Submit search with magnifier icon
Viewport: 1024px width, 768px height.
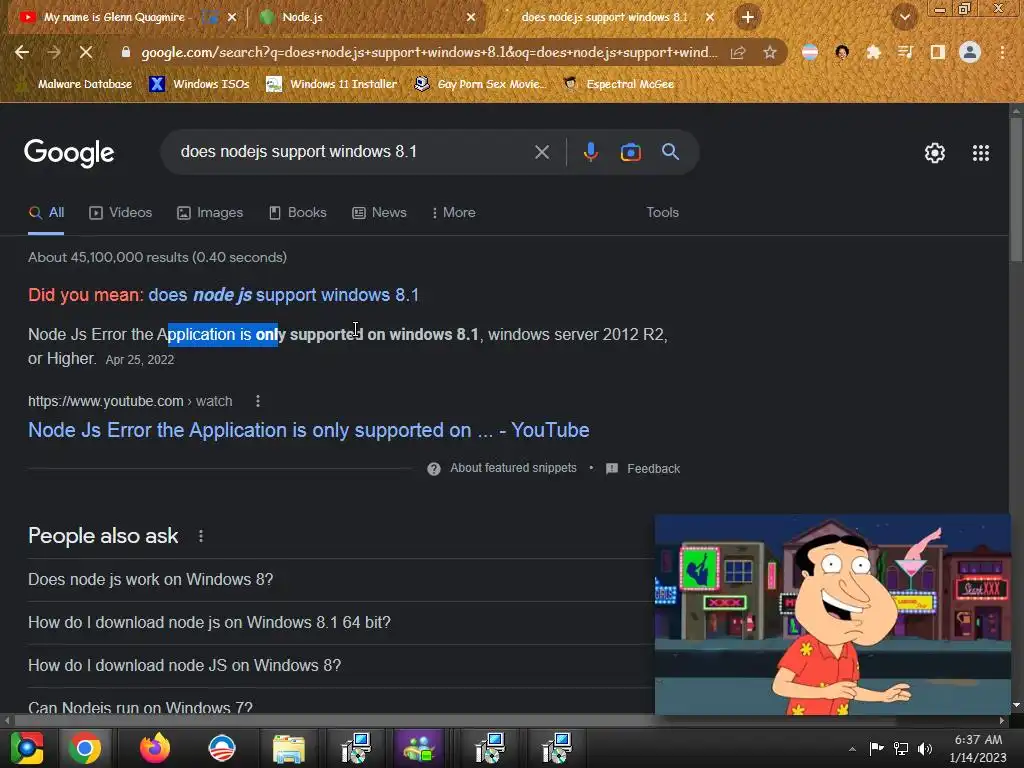pyautogui.click(x=670, y=152)
